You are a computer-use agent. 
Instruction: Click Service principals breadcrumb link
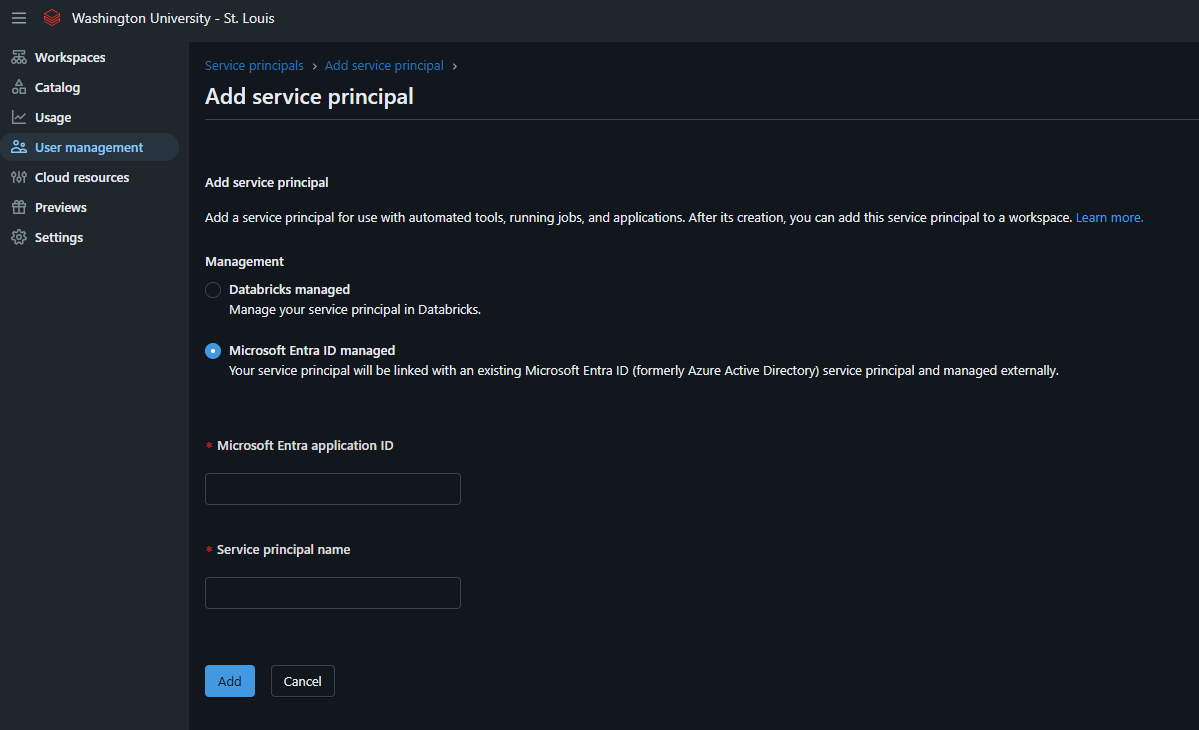coord(254,66)
